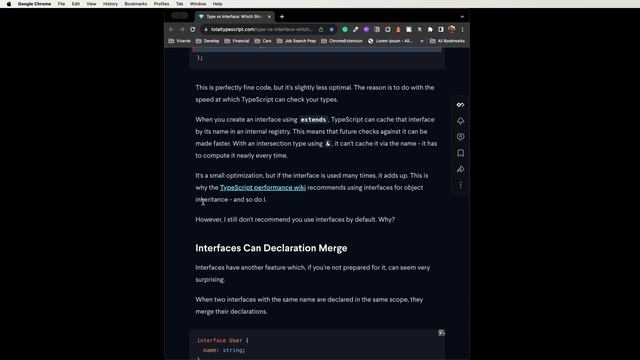640x360 pixels.
Task: Open the Bookmarks menu
Action: coord(136,4)
